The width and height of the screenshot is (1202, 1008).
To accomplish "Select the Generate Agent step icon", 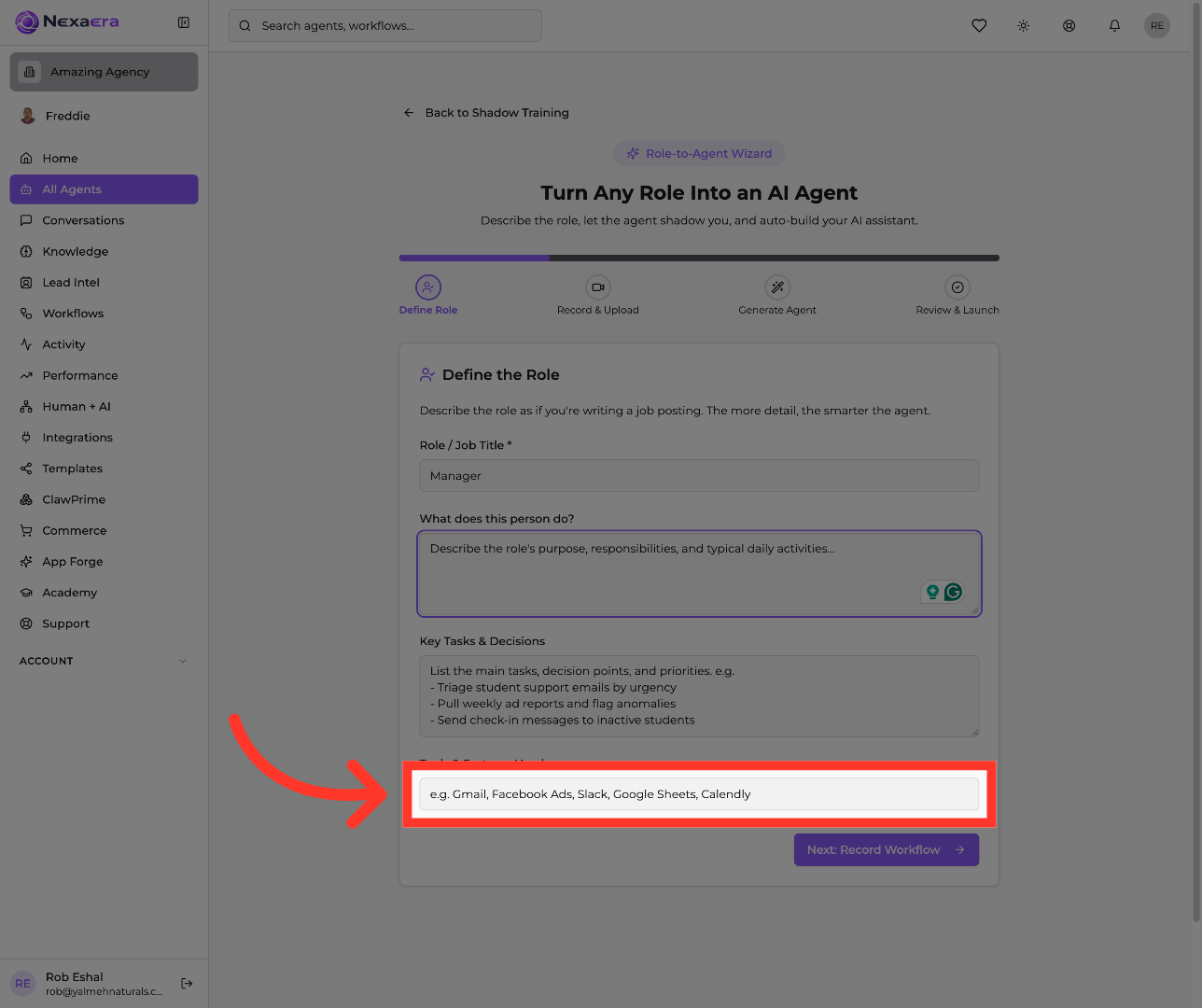I will [x=777, y=287].
